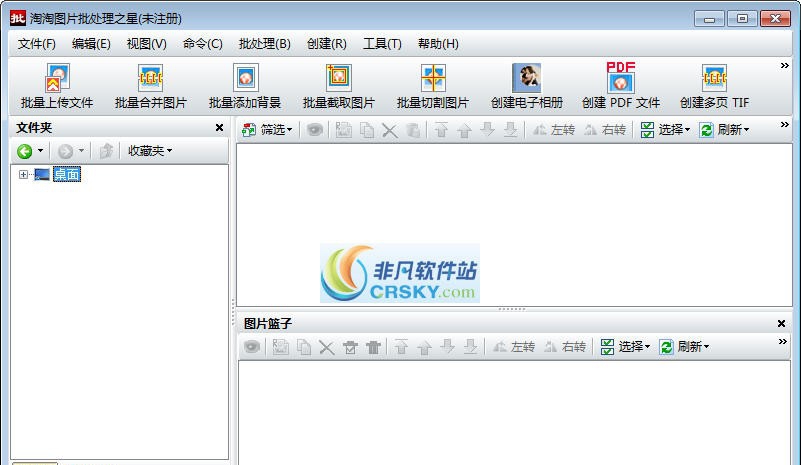
Task: Click the checked trash icon in 图片篮子 toolbar
Action: 350,347
